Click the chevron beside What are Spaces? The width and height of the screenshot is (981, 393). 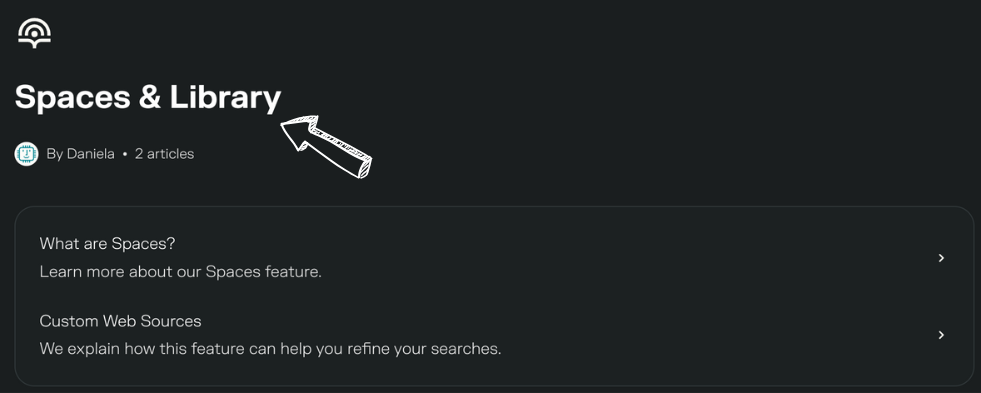(941, 258)
